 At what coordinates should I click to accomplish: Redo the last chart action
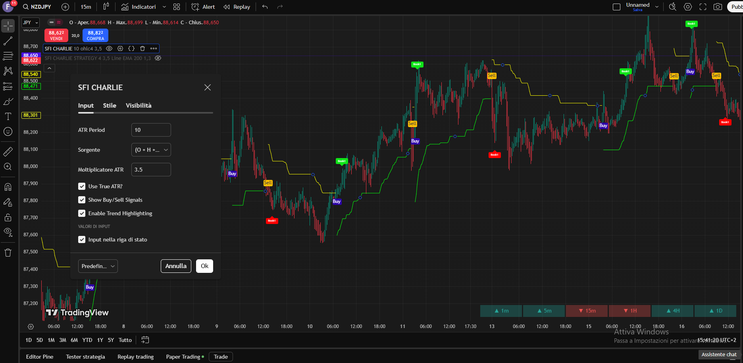click(x=280, y=7)
